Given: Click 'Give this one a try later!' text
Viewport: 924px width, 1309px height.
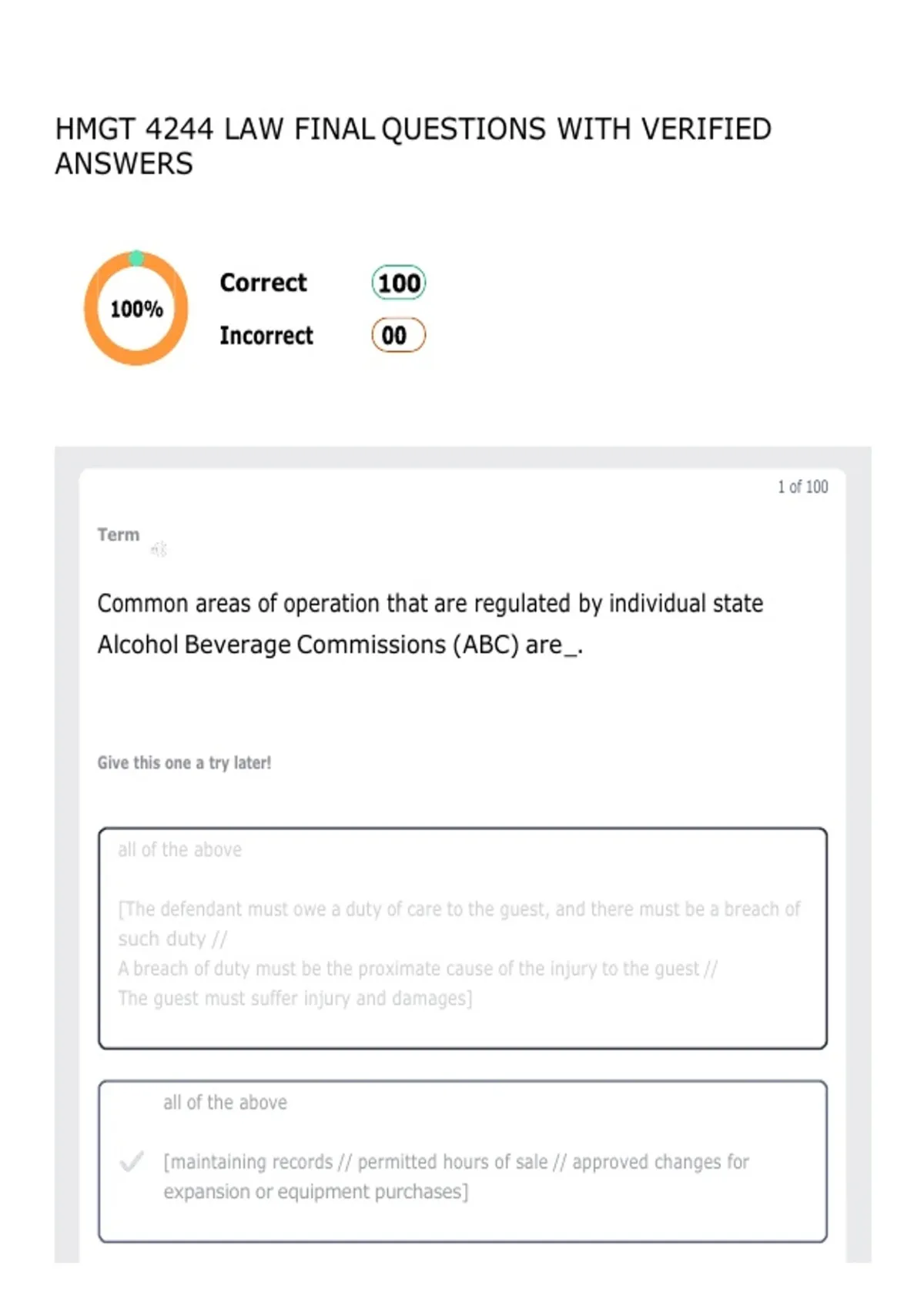Looking at the screenshot, I should click(x=184, y=762).
